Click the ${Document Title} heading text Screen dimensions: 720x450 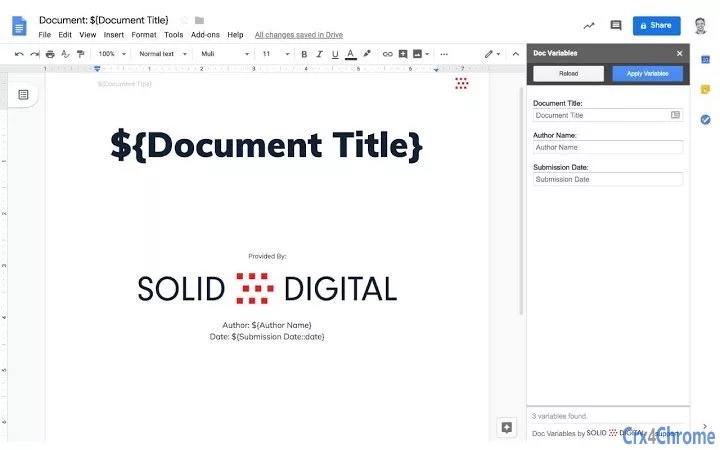click(x=266, y=145)
